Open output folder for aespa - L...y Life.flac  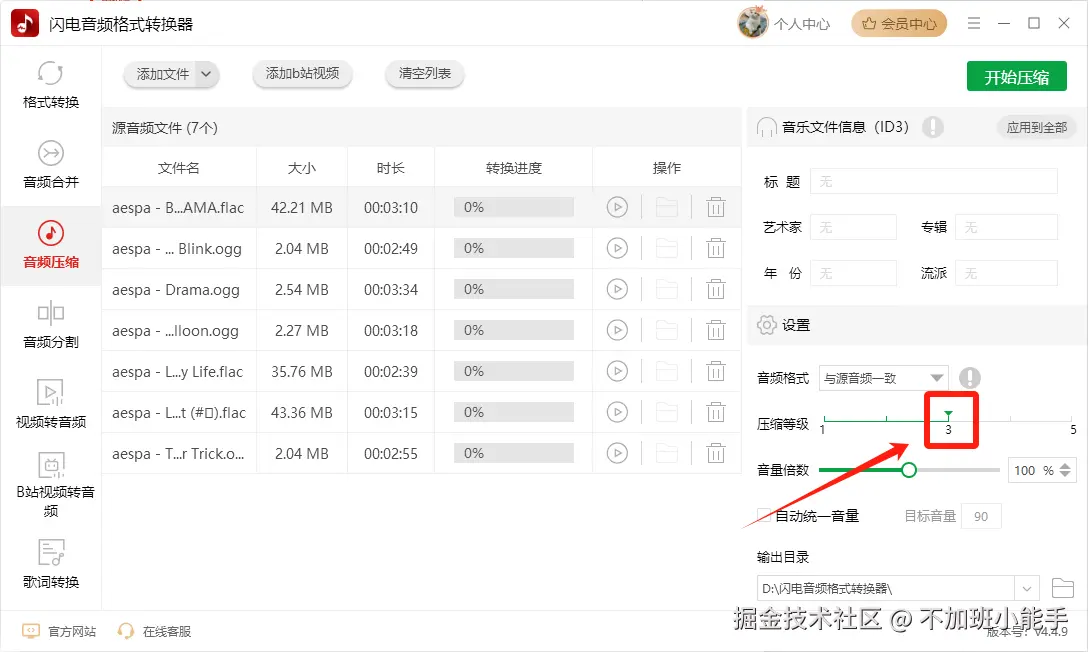(x=666, y=371)
